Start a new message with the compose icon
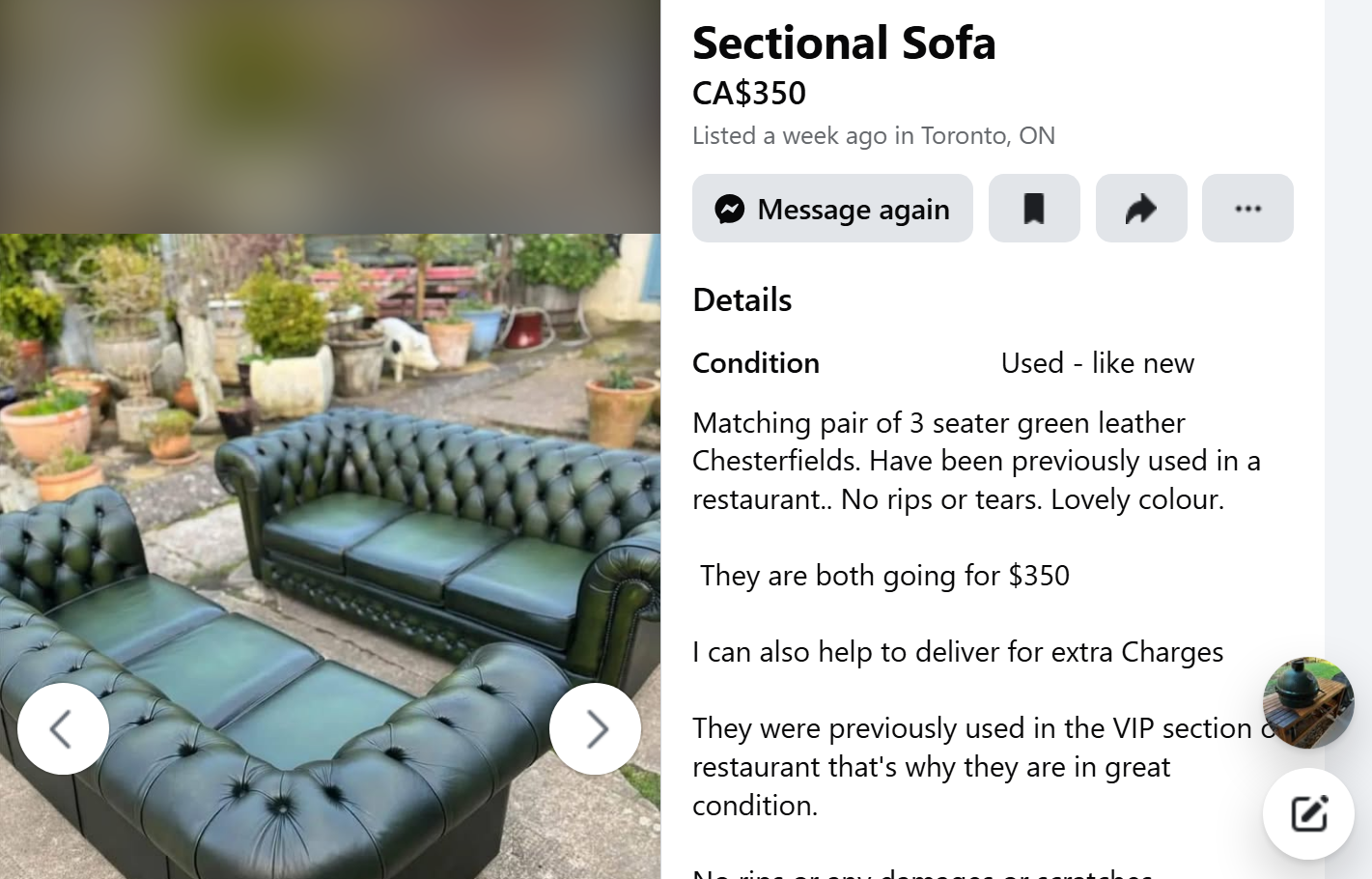This screenshot has width=1372, height=879. coord(1308,813)
